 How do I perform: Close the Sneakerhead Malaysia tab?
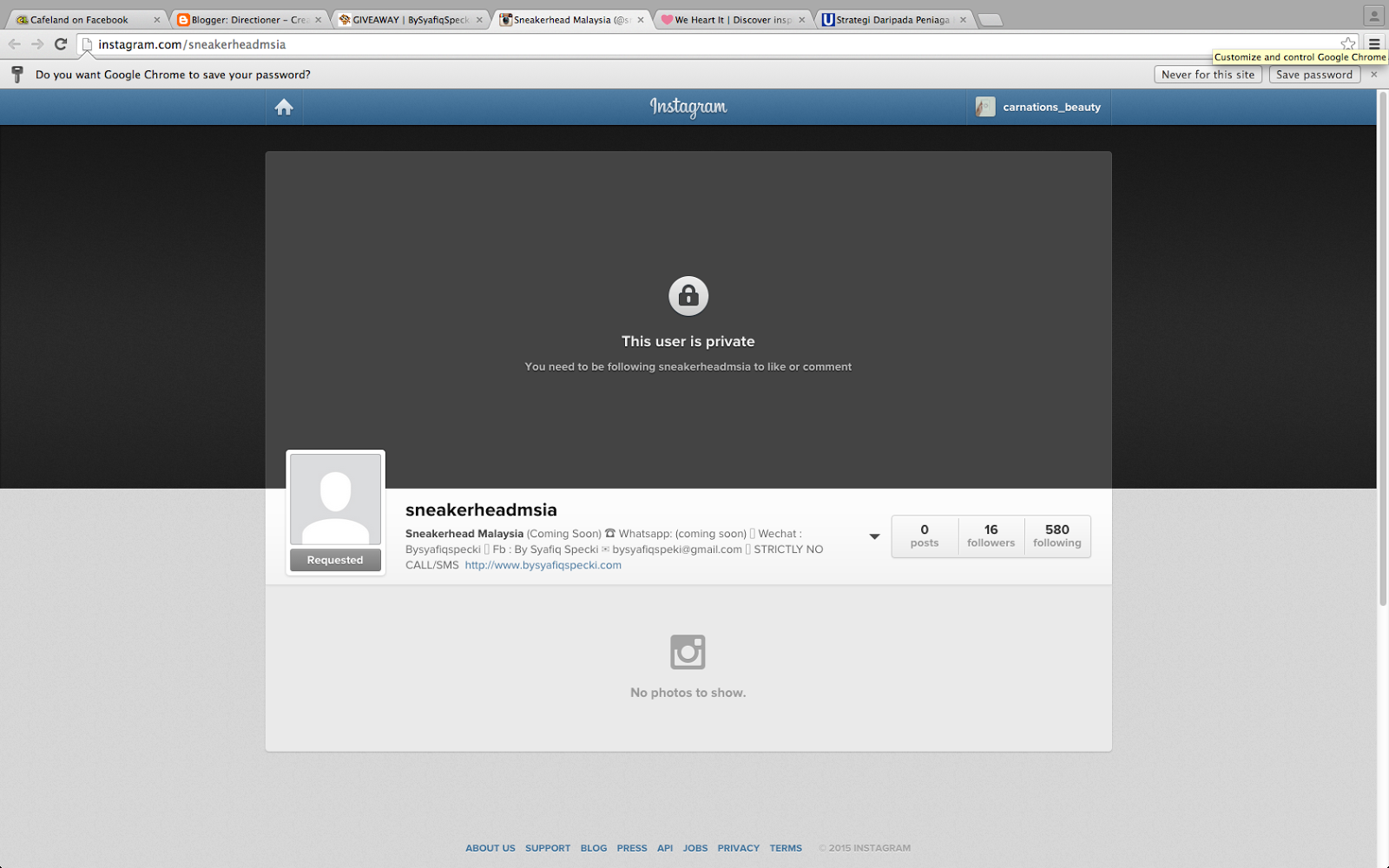coord(641,20)
